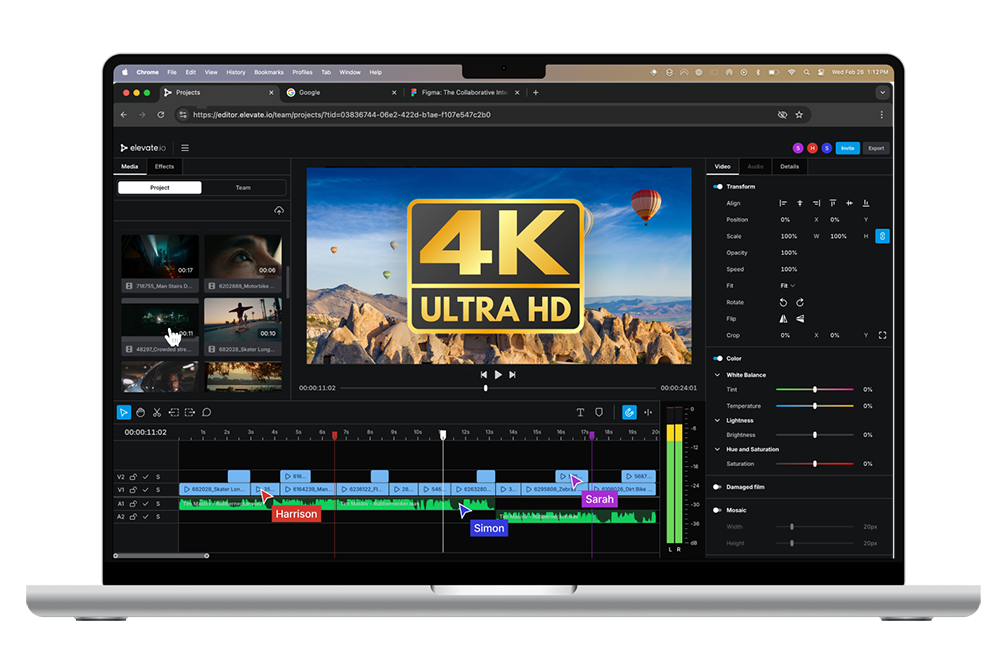1000x666 pixels.
Task: Flip the clip horizontally
Action: (783, 319)
